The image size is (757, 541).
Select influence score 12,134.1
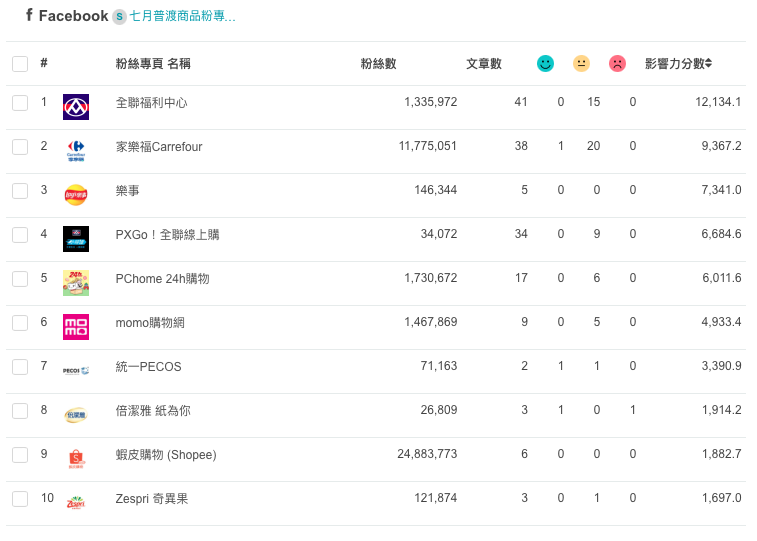(718, 102)
